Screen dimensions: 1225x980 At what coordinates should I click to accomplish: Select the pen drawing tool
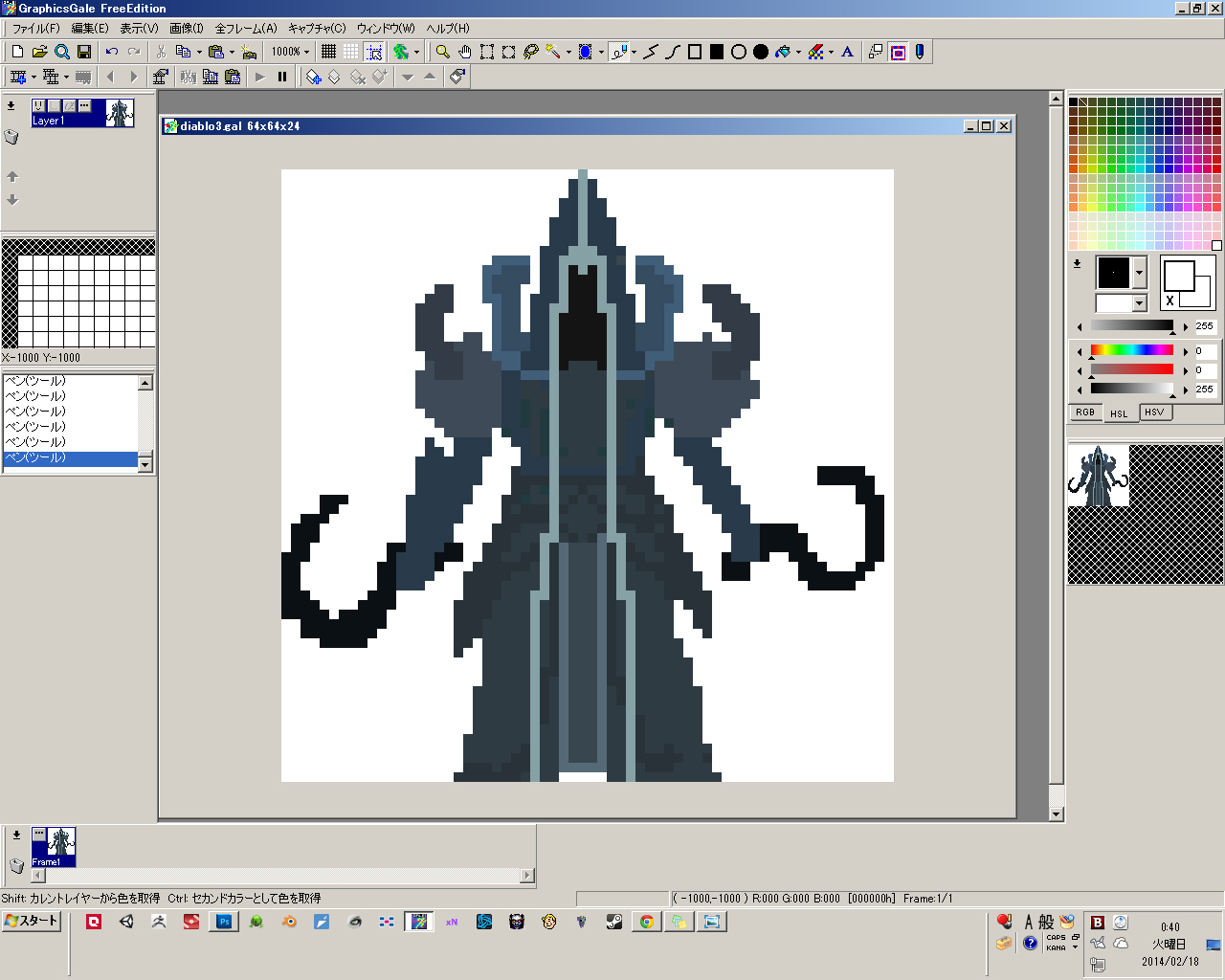tap(619, 52)
